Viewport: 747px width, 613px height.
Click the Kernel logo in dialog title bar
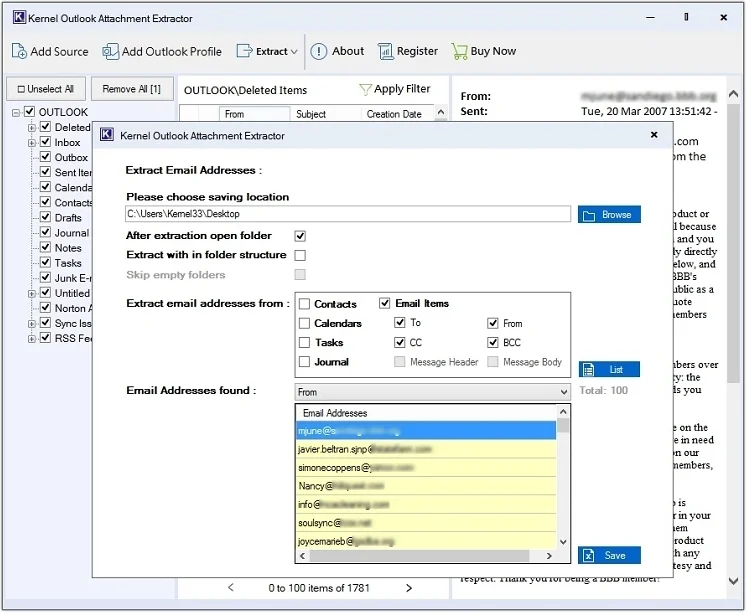(x=107, y=135)
